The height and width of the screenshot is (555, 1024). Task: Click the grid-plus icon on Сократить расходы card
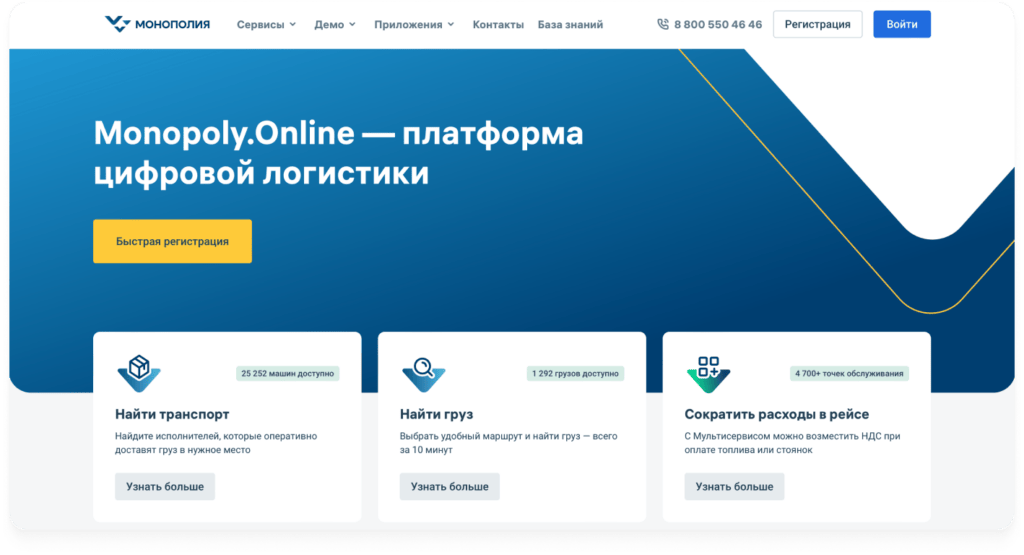pos(709,373)
